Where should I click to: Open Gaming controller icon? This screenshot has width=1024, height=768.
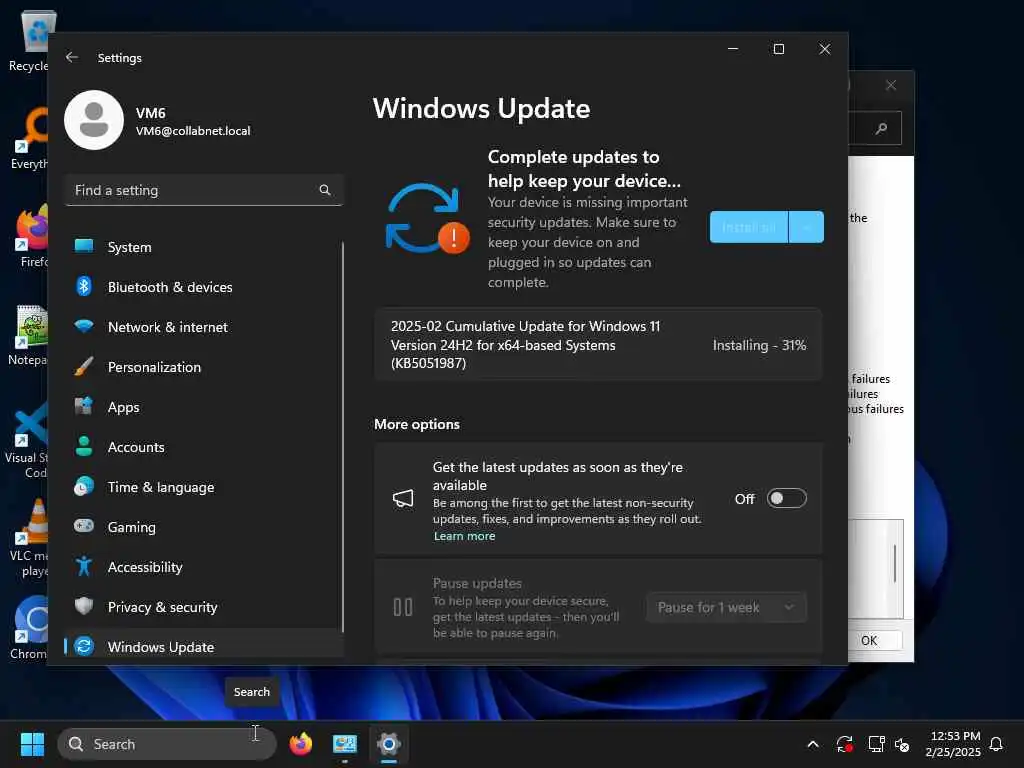(x=84, y=526)
